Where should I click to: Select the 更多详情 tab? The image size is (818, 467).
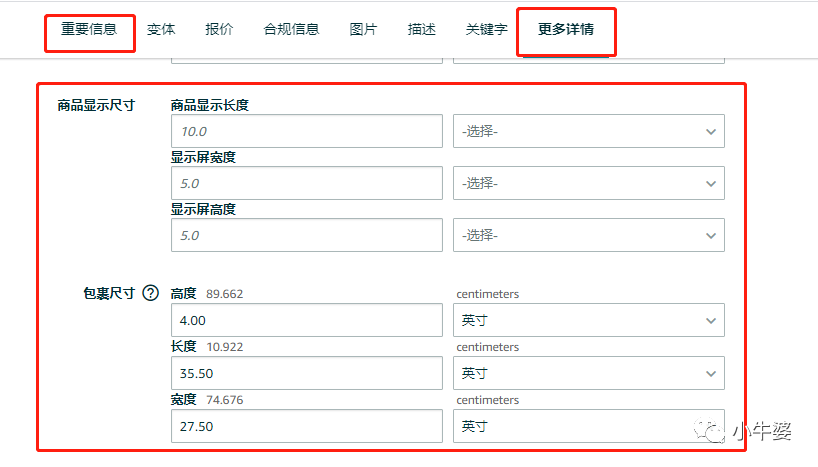coord(566,29)
